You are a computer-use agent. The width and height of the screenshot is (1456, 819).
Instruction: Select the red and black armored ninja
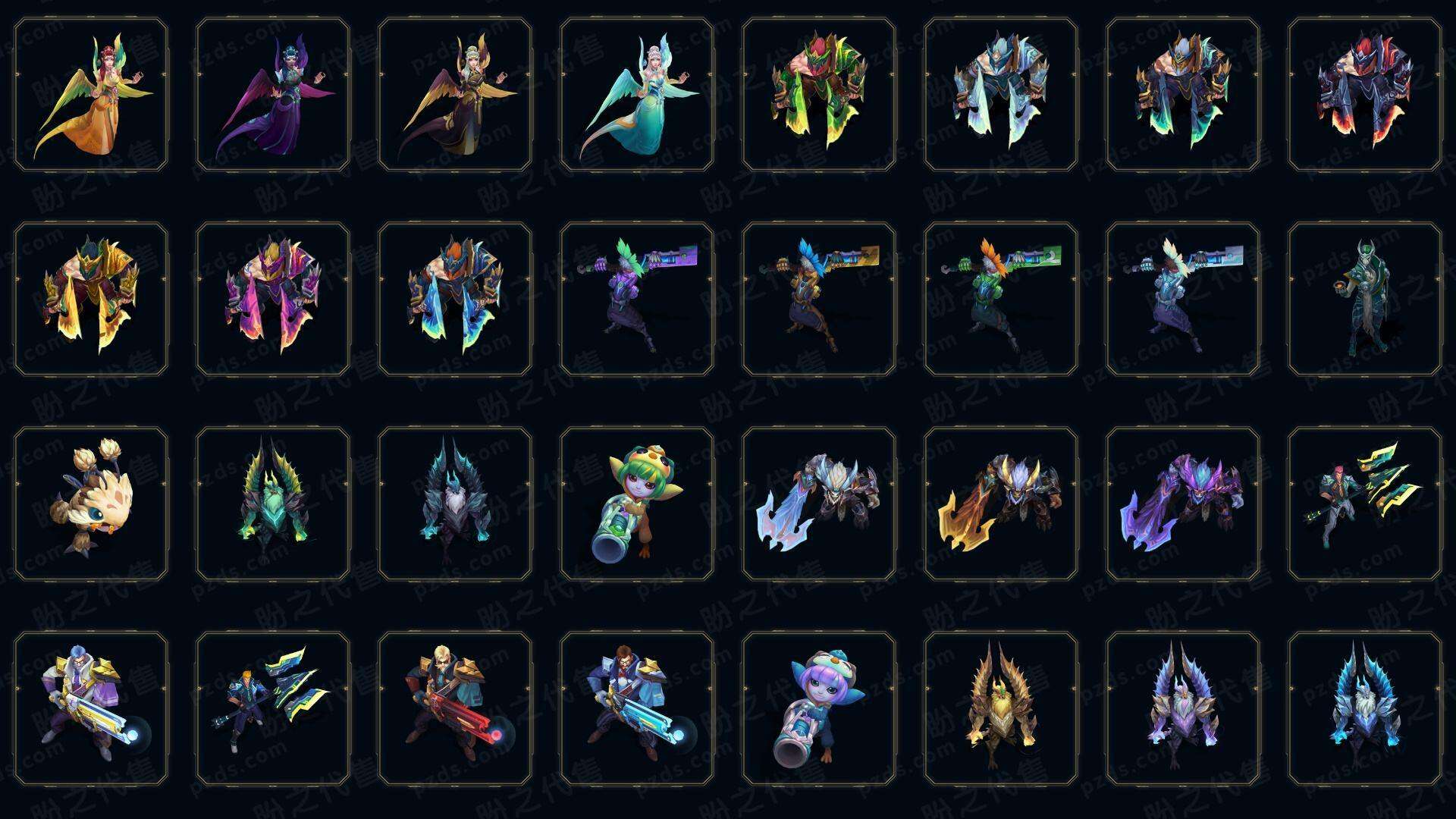[x=1365, y=95]
